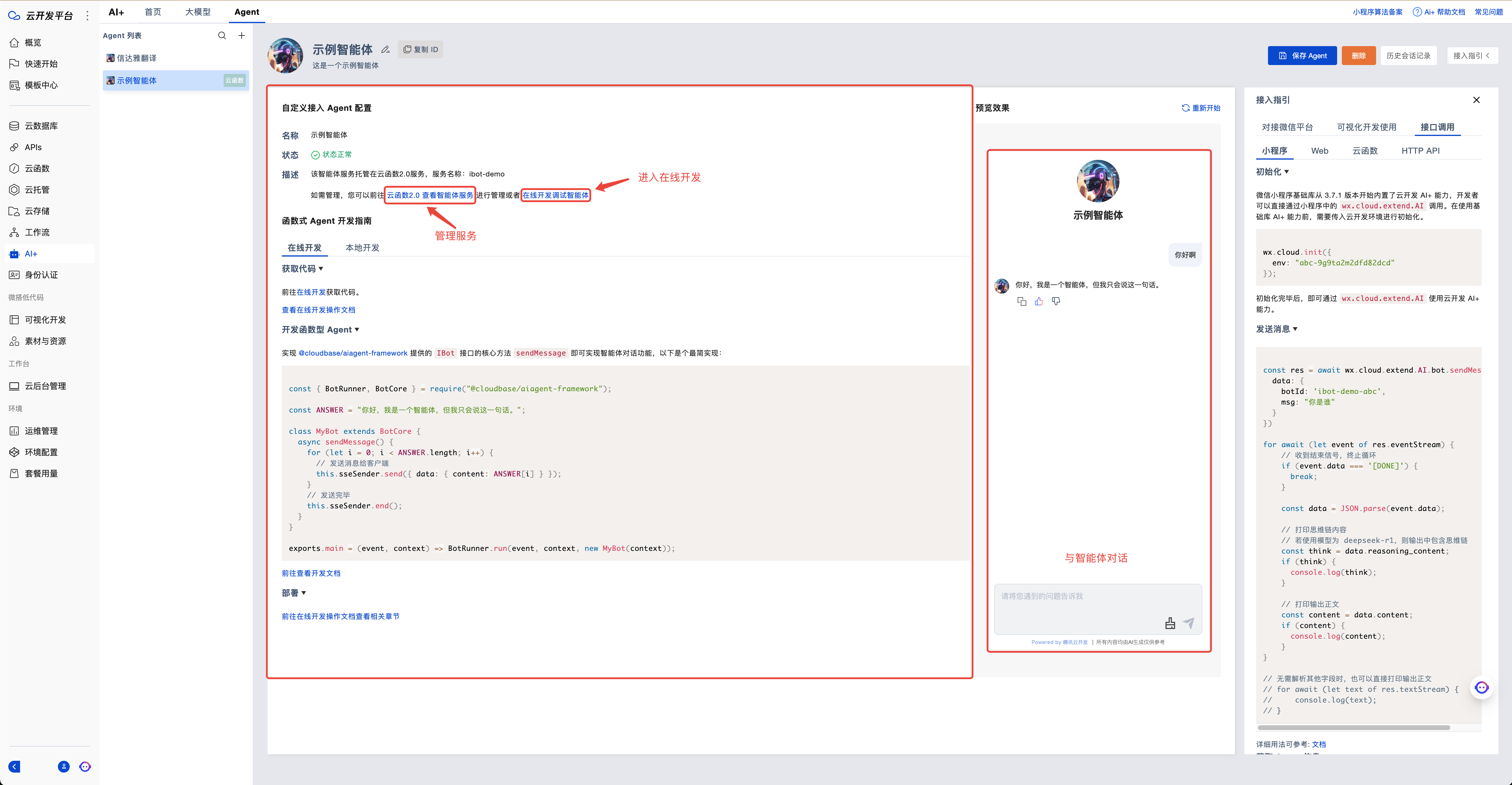Open user account icon at sidebar bottom

(x=64, y=766)
